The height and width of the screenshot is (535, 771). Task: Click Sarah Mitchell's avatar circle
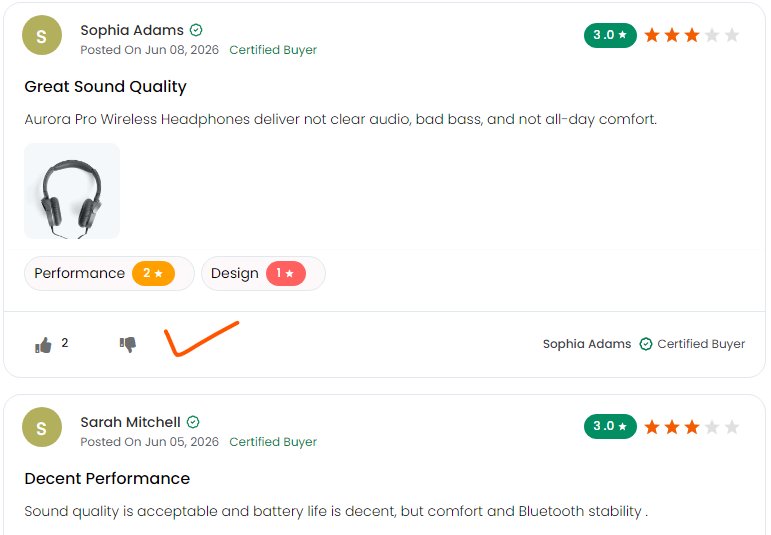(x=42, y=427)
